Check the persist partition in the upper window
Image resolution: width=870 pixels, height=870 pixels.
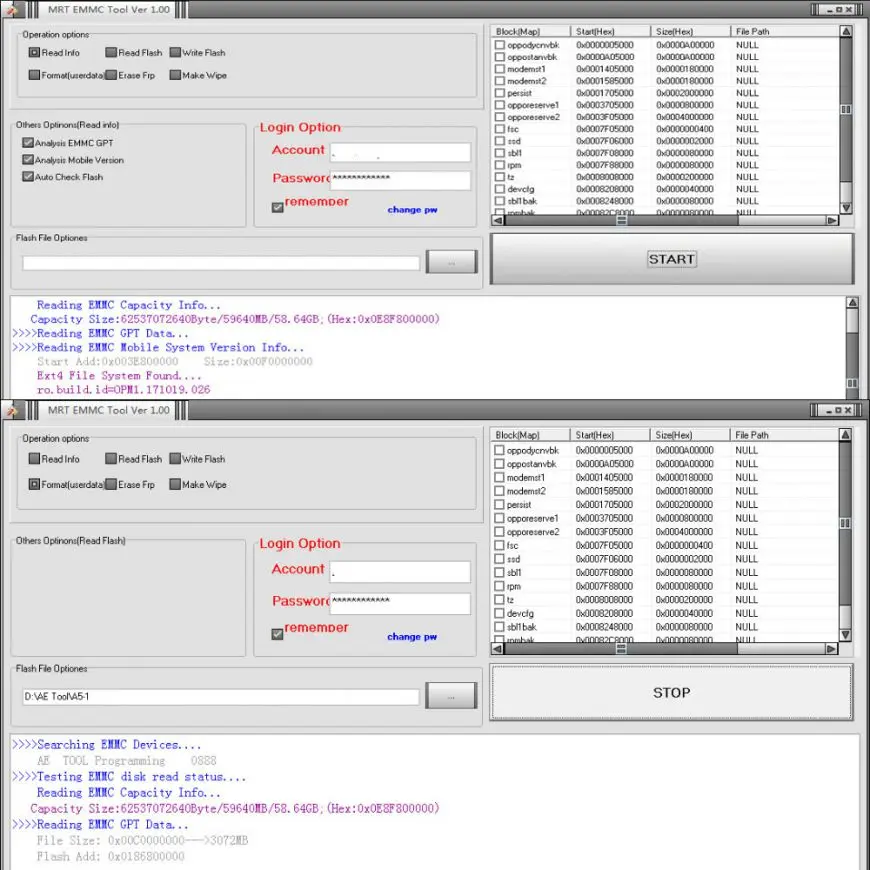pos(500,93)
